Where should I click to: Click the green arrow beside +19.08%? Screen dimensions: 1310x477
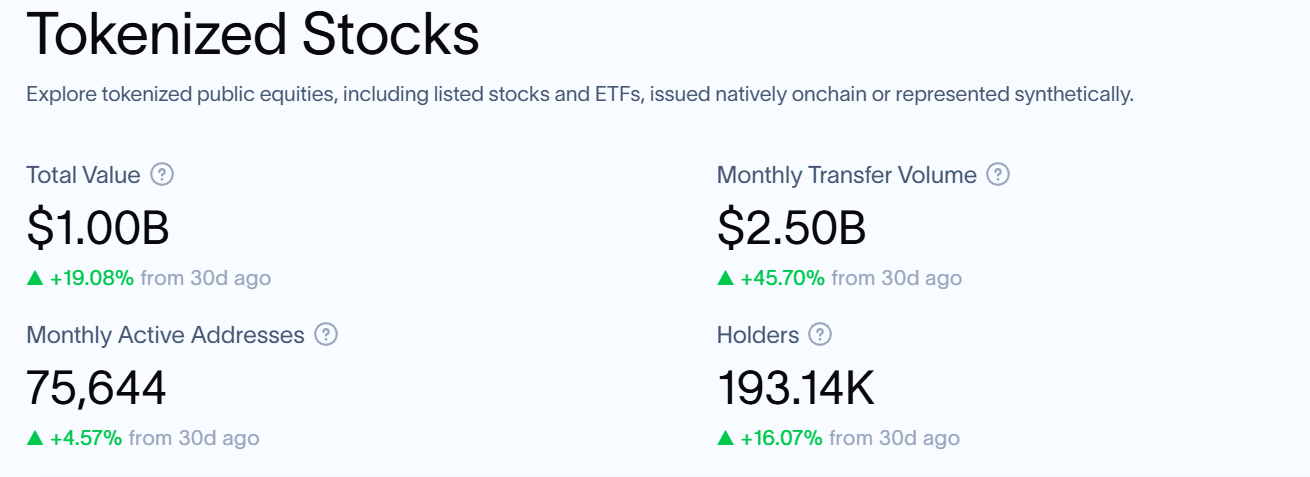pyautogui.click(x=35, y=278)
